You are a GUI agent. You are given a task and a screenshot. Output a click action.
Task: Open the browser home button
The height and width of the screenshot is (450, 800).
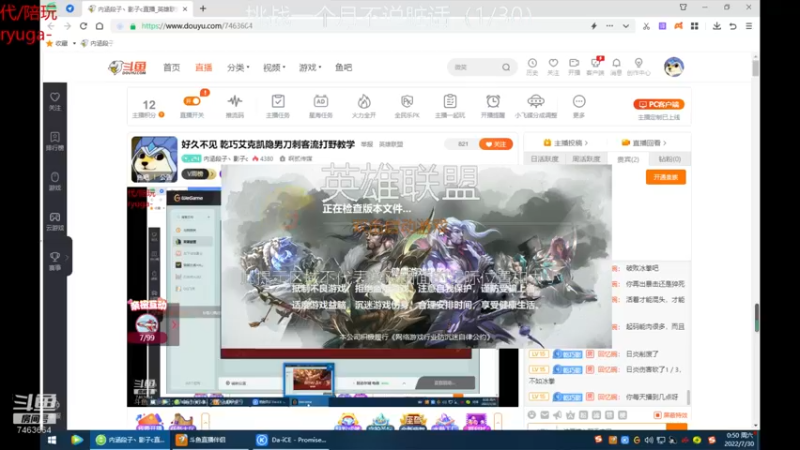[99, 26]
